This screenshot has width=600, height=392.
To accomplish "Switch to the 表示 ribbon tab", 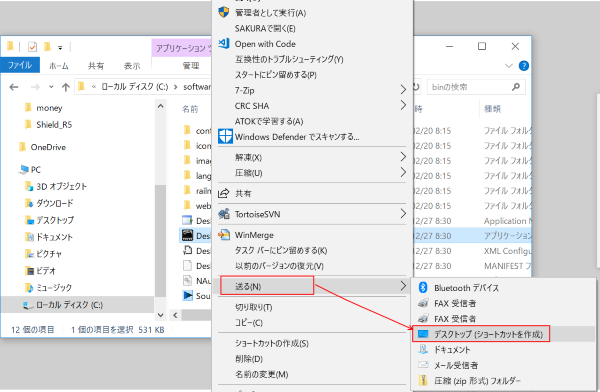I will tap(132, 66).
